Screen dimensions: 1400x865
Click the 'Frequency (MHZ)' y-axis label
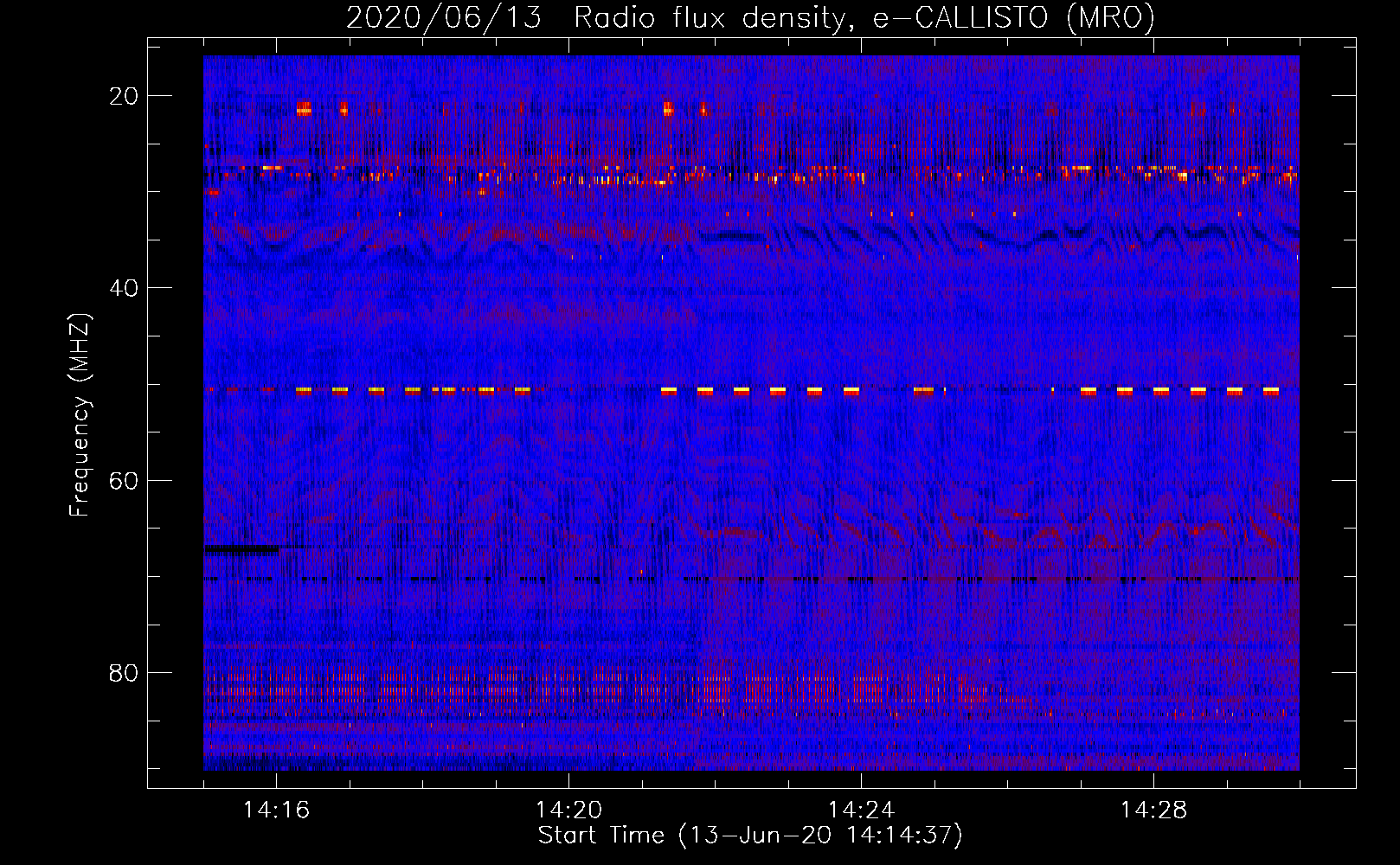coord(80,415)
